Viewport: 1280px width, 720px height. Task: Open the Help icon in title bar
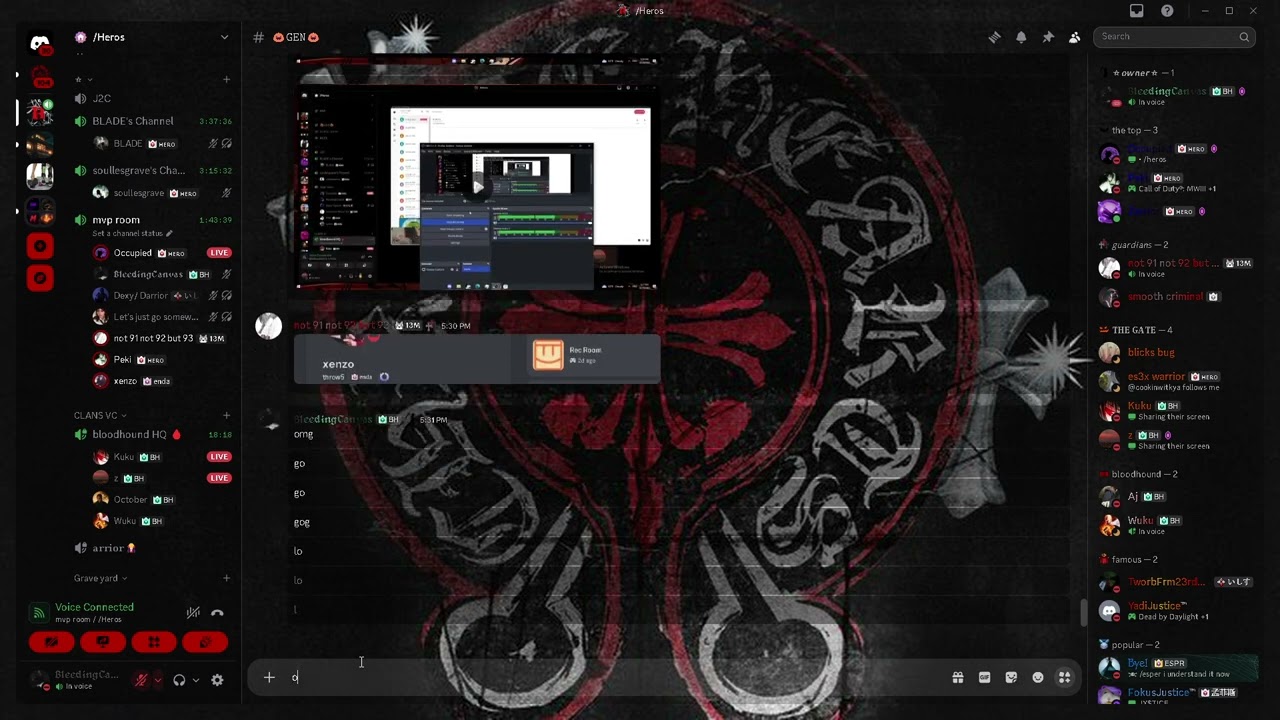click(1167, 11)
